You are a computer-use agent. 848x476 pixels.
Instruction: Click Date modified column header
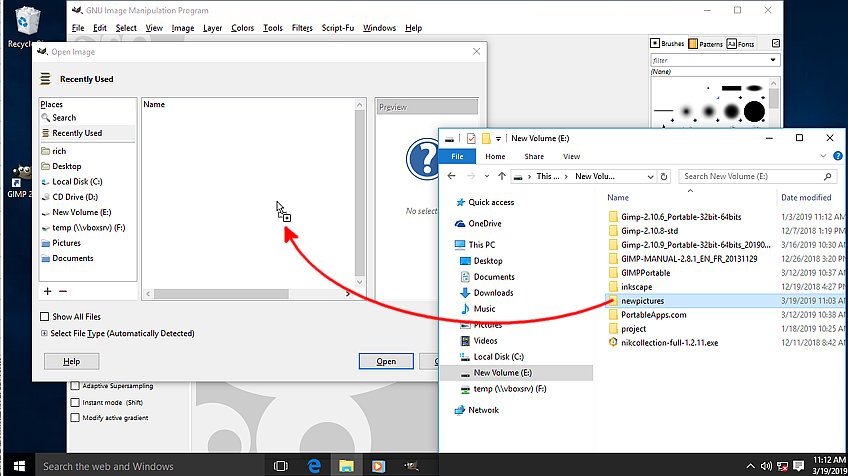tap(806, 197)
